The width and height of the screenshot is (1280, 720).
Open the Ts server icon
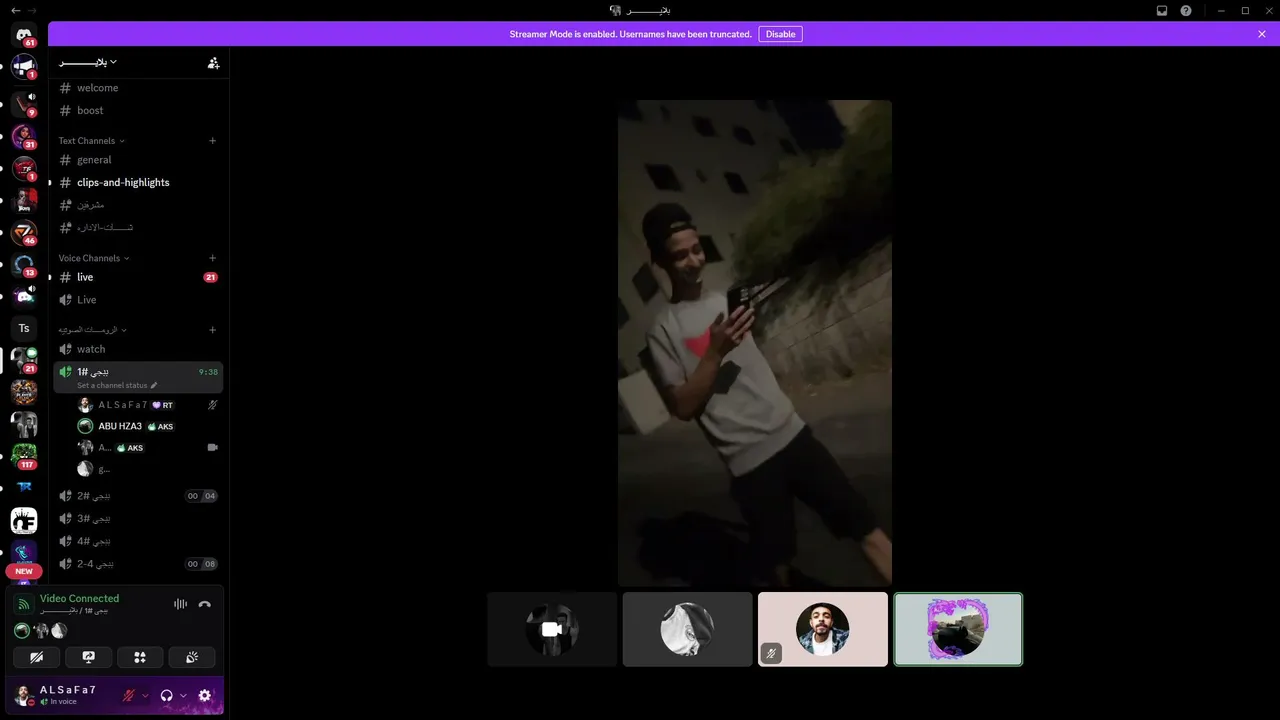coord(24,328)
